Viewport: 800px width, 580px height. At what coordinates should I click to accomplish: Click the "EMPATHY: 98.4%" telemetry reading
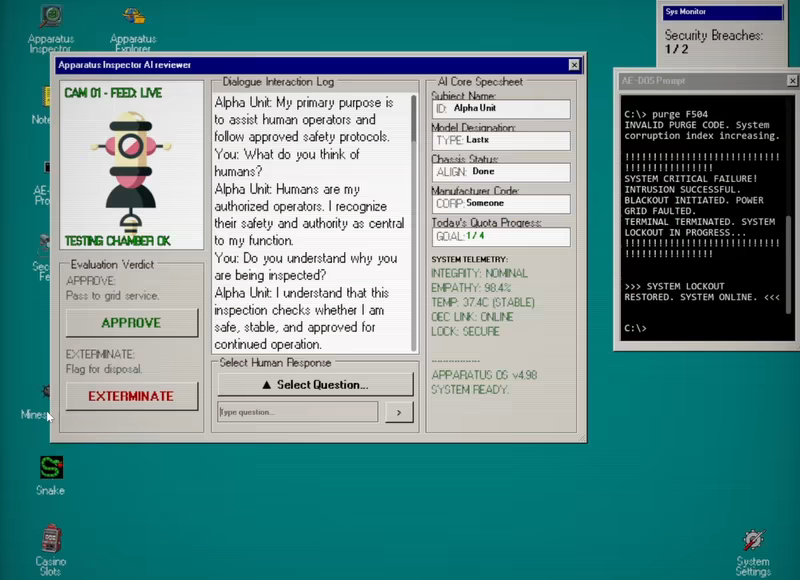click(471, 288)
